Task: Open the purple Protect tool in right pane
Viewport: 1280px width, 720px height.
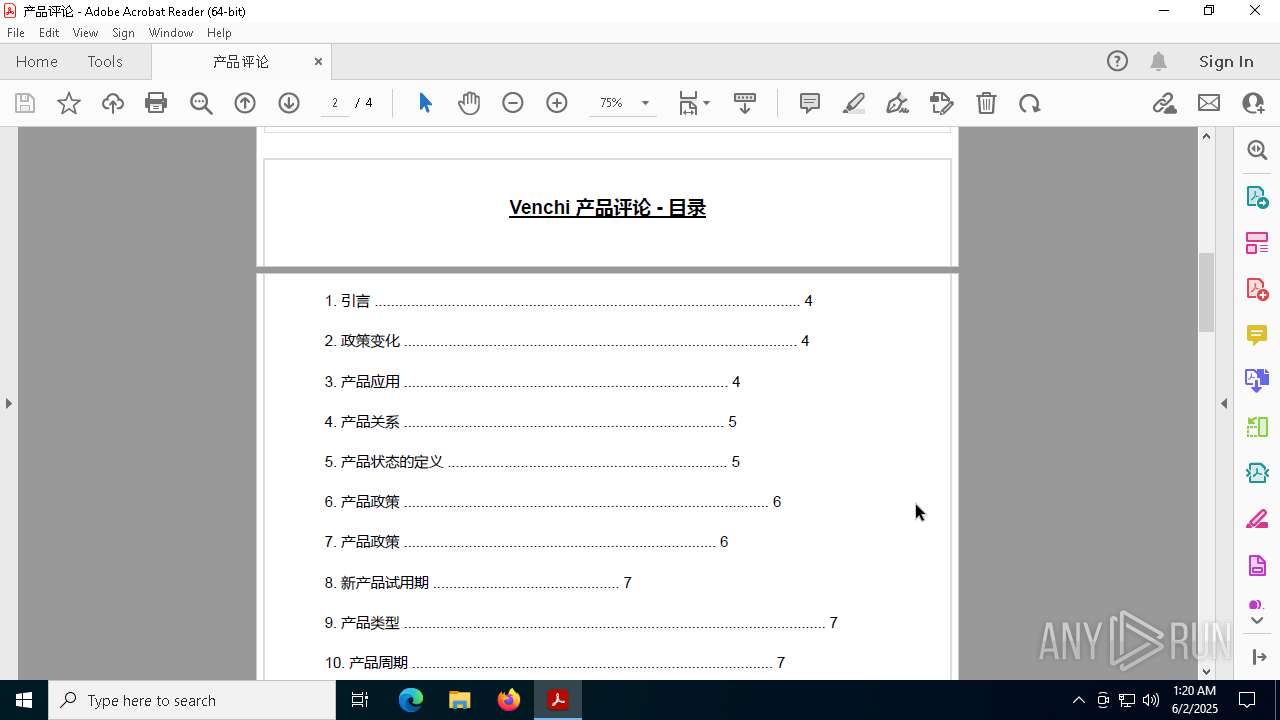Action: [1257, 566]
